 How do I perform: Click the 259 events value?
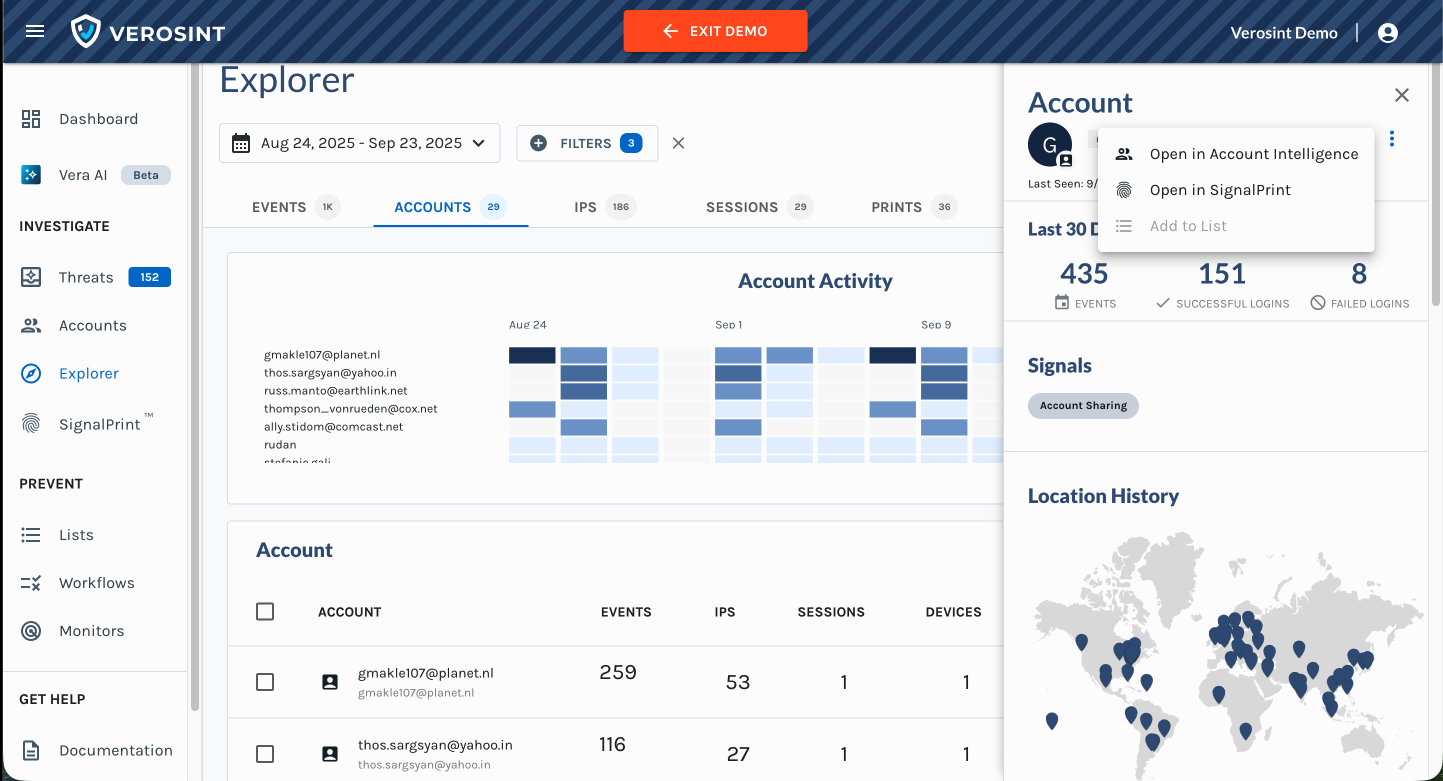click(x=618, y=672)
